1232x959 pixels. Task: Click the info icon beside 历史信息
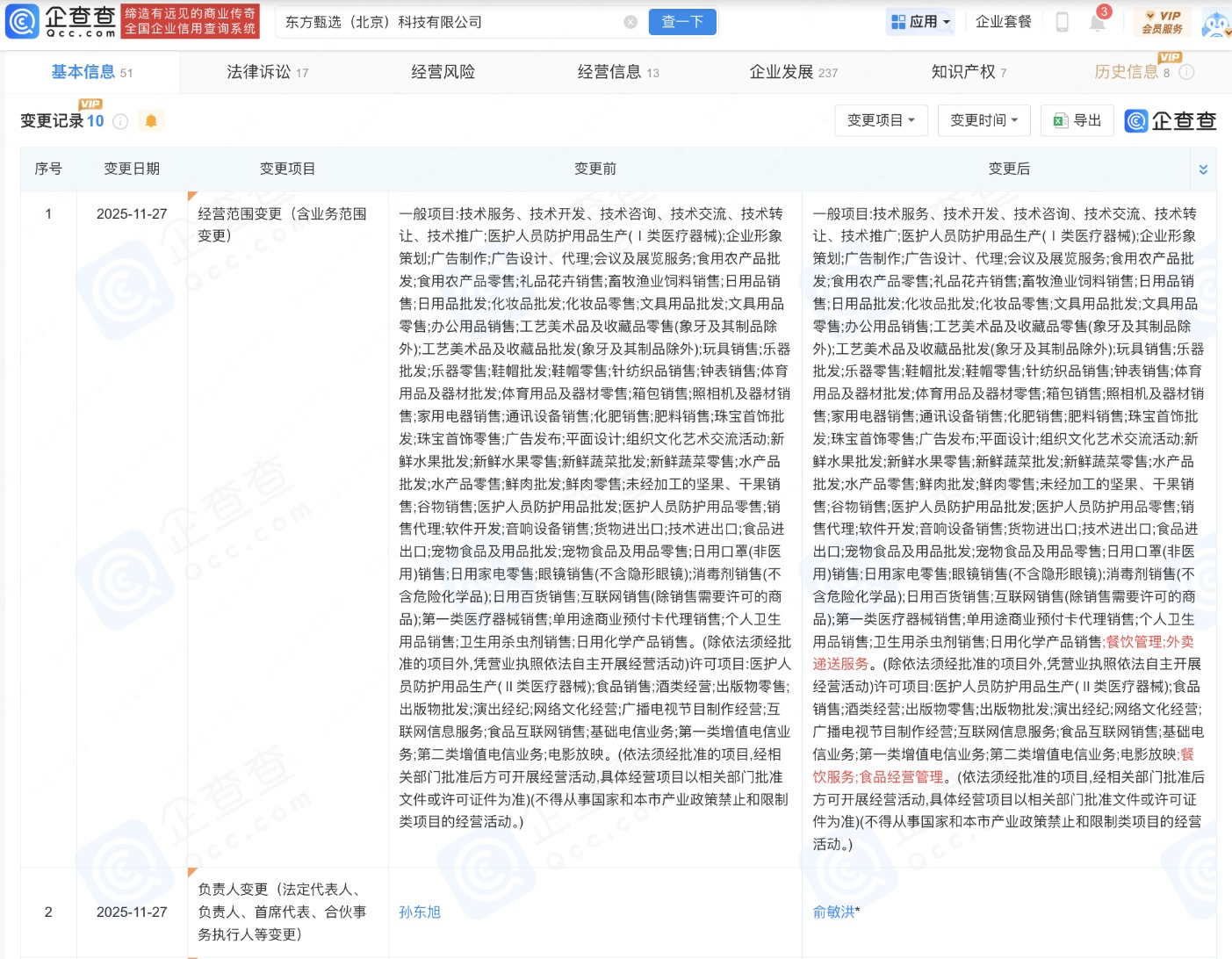pos(1186,72)
